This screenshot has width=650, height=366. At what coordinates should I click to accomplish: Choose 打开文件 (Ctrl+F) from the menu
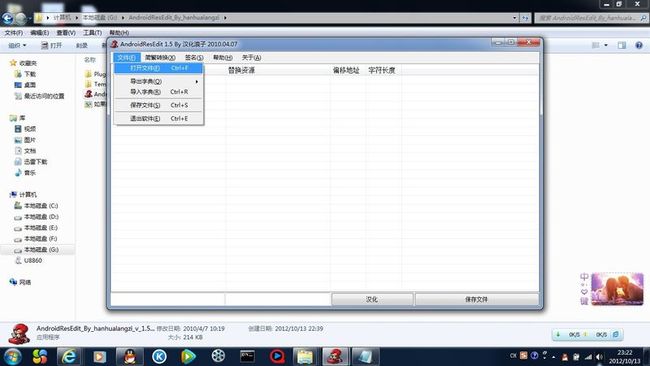158,68
